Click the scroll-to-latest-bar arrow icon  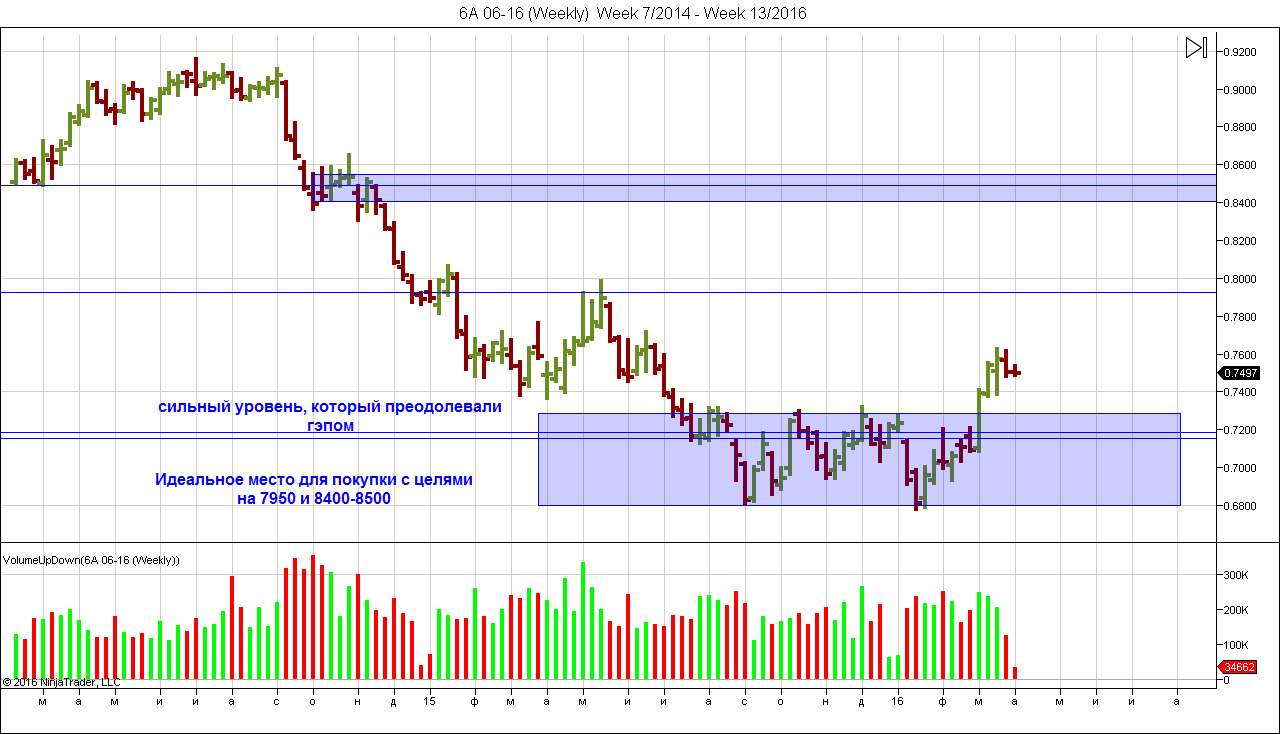(1197, 48)
